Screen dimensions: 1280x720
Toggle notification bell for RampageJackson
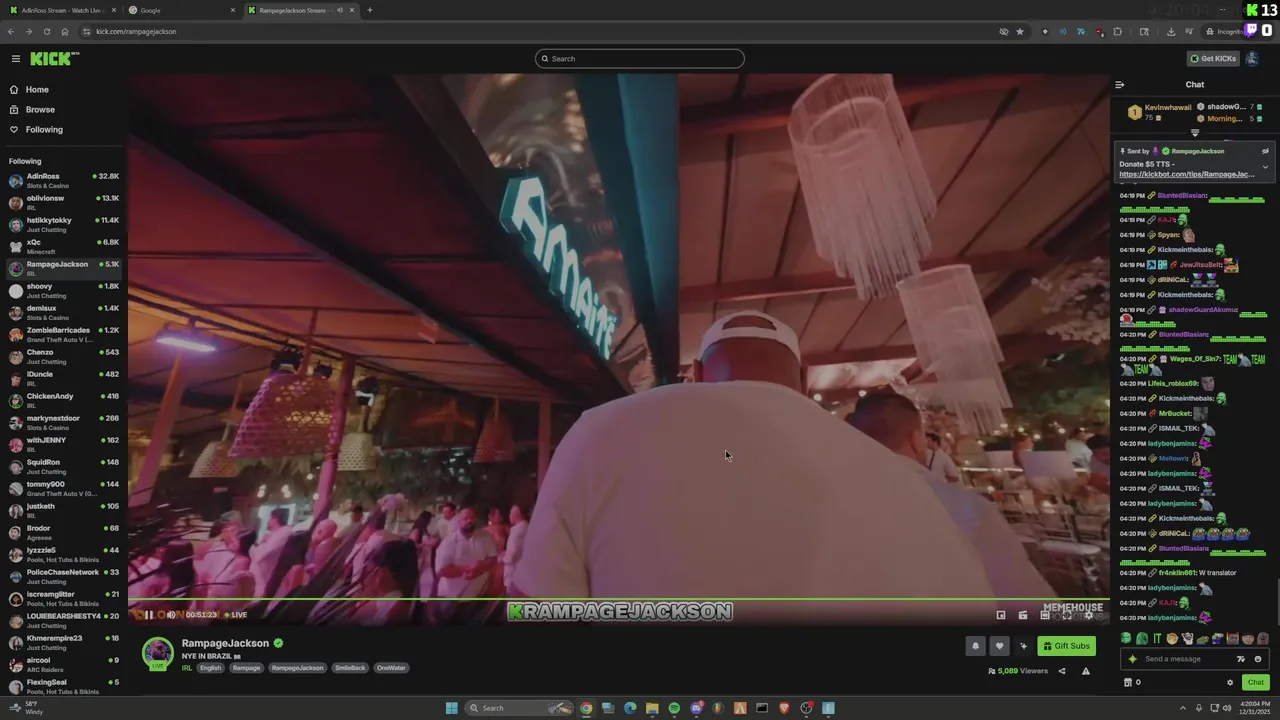975,646
